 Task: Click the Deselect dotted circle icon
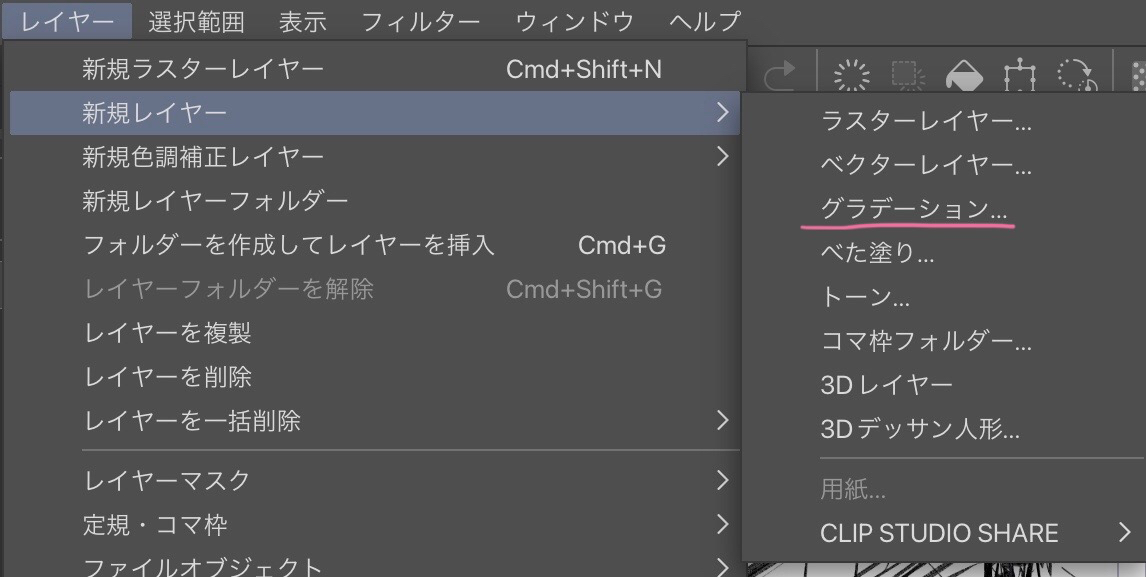click(x=1077, y=76)
